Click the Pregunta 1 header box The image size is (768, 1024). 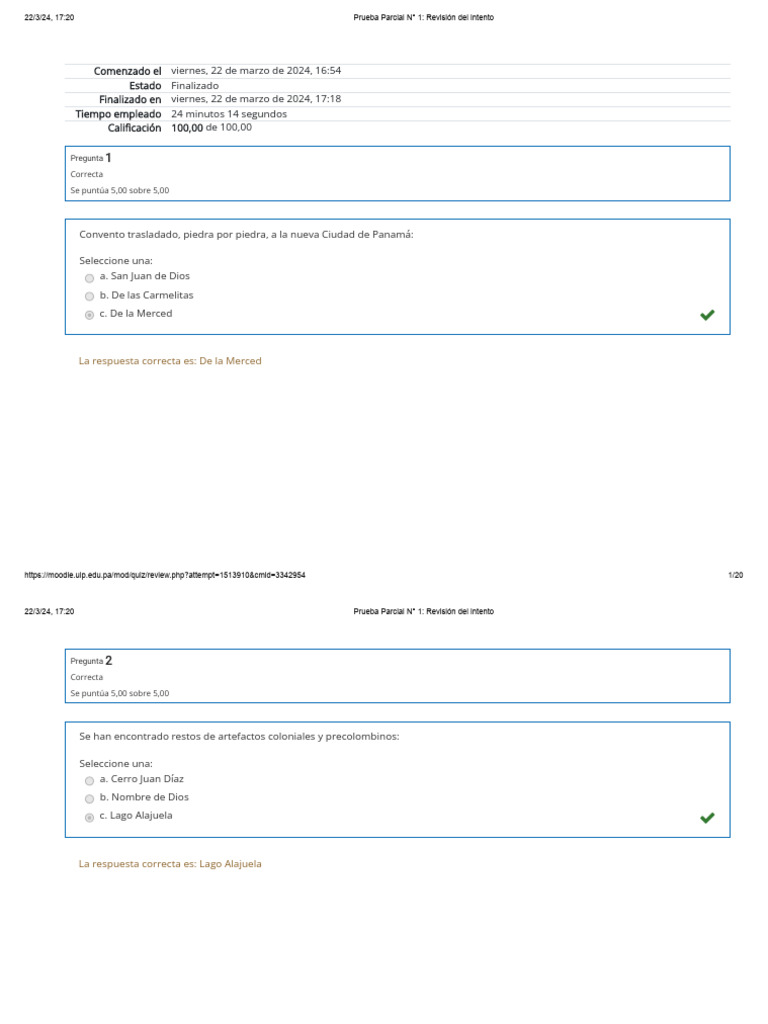click(397, 173)
